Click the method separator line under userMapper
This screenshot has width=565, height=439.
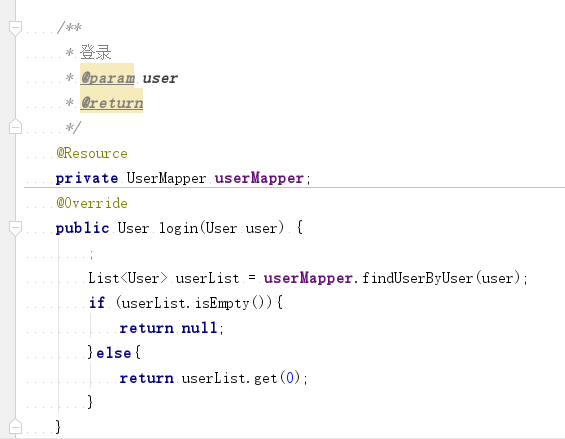(294, 188)
